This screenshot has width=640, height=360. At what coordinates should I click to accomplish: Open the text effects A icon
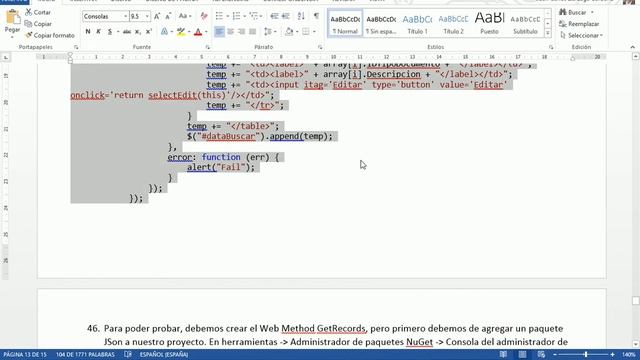tap(164, 31)
